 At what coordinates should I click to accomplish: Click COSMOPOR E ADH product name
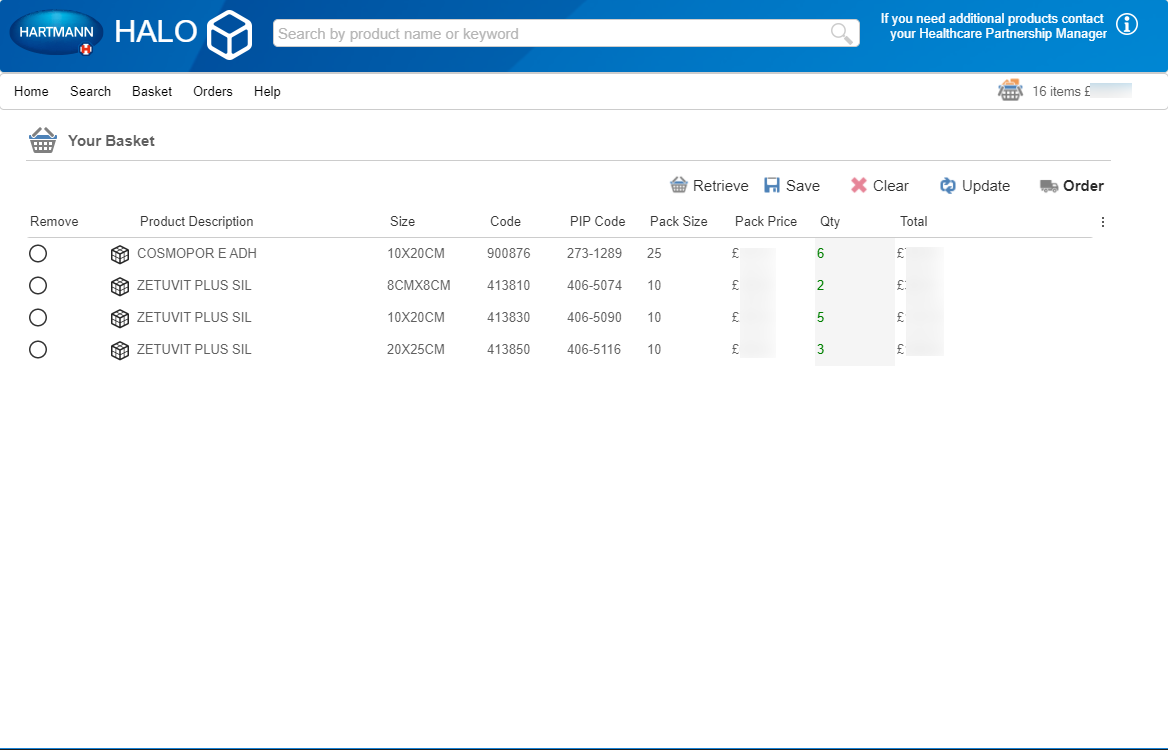197,253
